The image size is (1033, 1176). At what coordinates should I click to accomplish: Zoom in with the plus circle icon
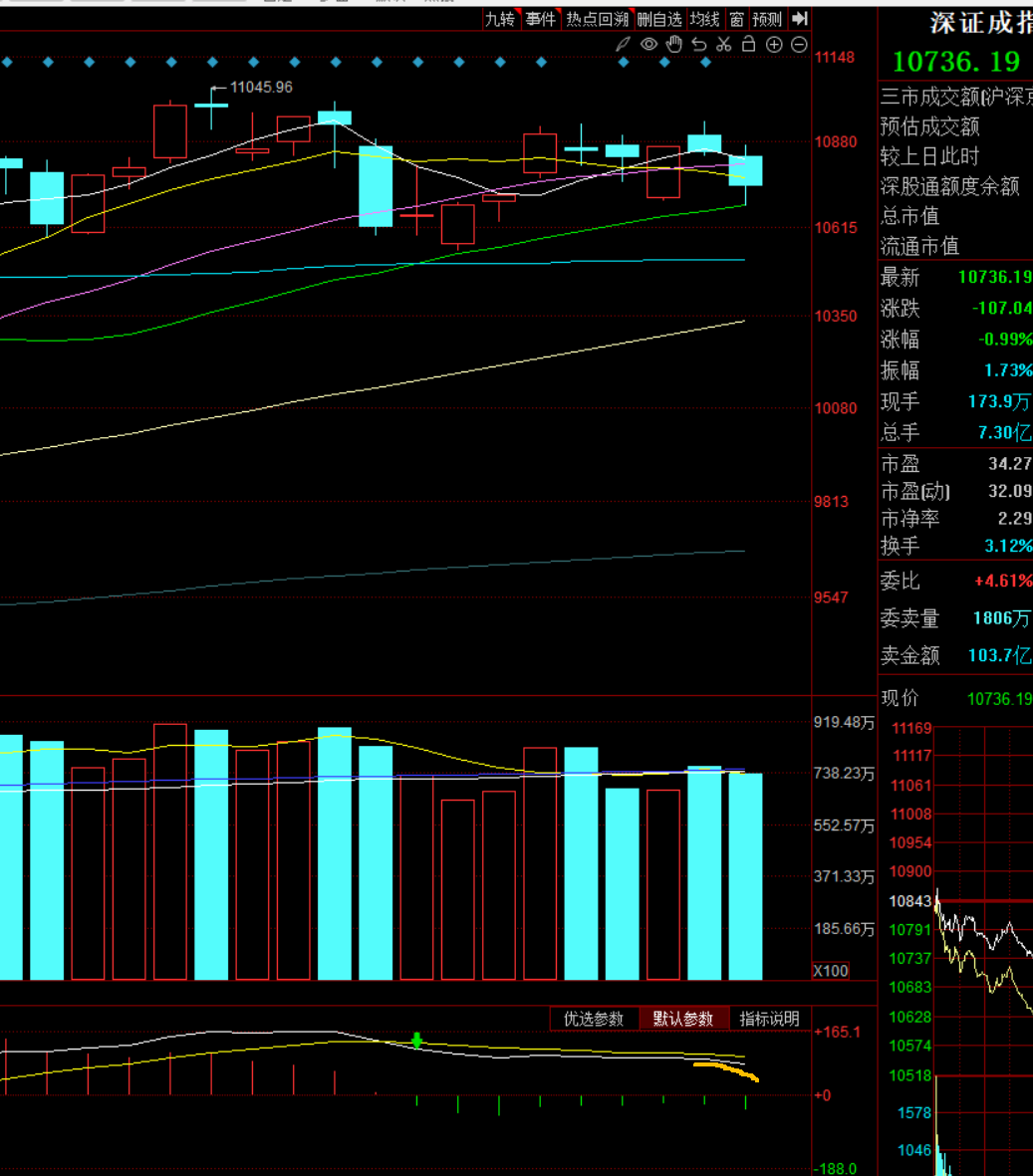774,45
